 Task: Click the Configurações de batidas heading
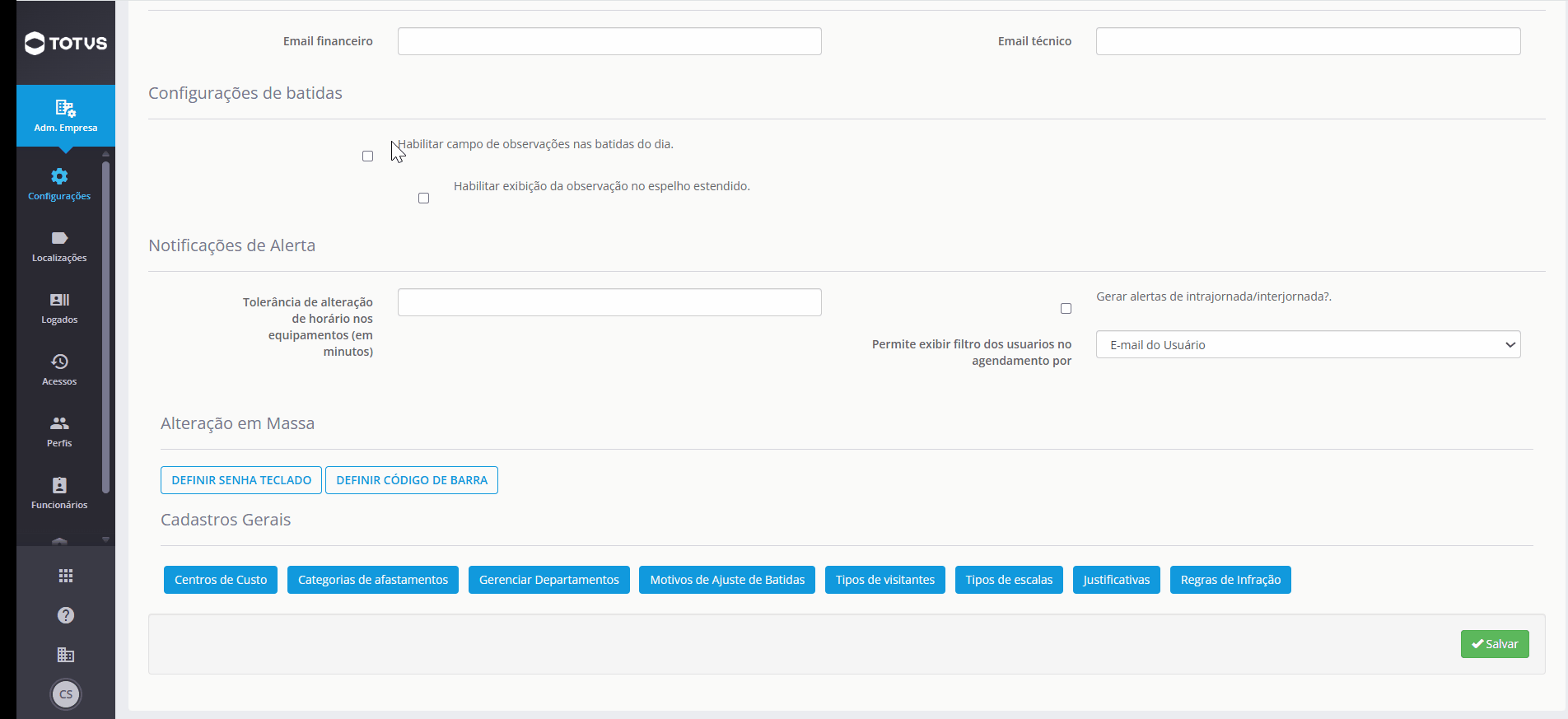pos(245,93)
